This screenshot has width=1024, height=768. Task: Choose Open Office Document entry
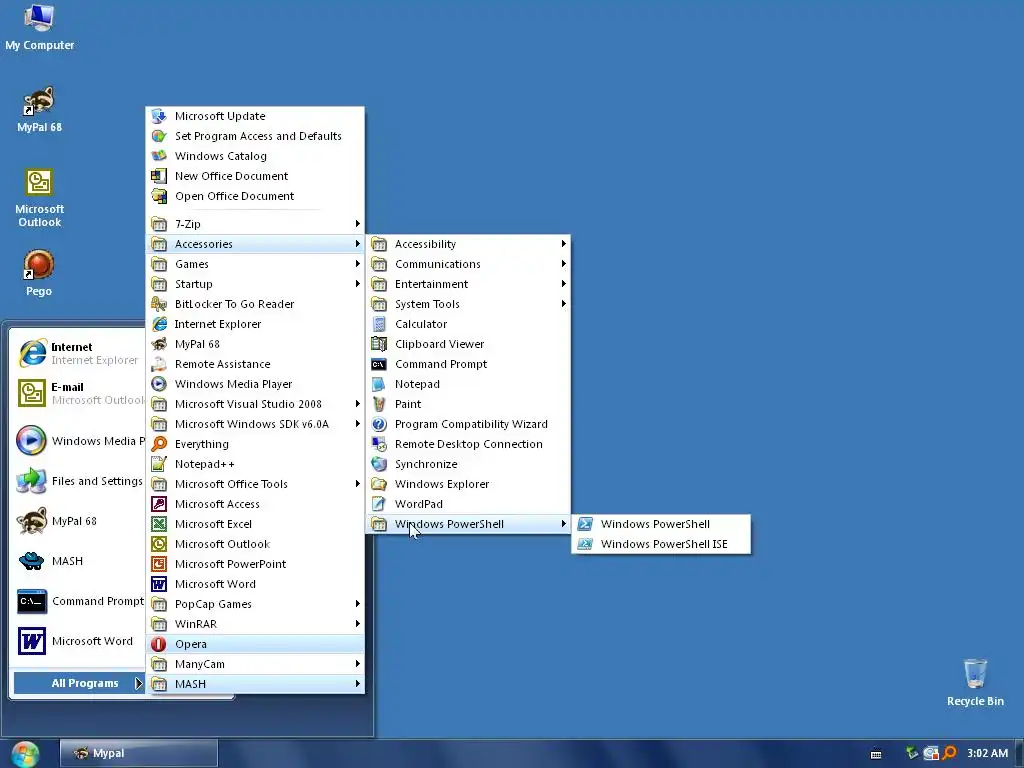pos(255,196)
